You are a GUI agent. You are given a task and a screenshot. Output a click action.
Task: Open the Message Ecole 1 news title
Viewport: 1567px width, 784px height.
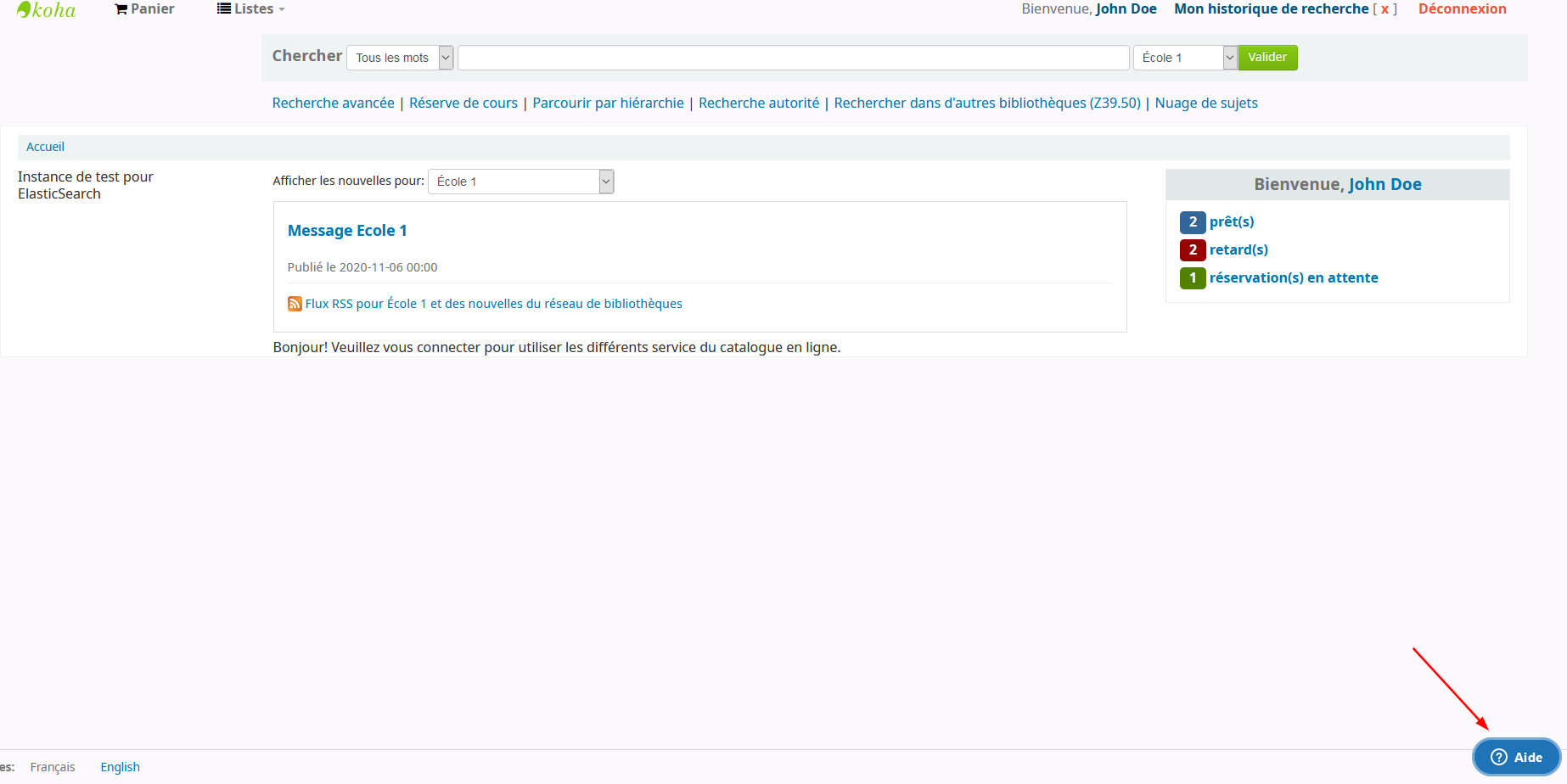(x=347, y=231)
